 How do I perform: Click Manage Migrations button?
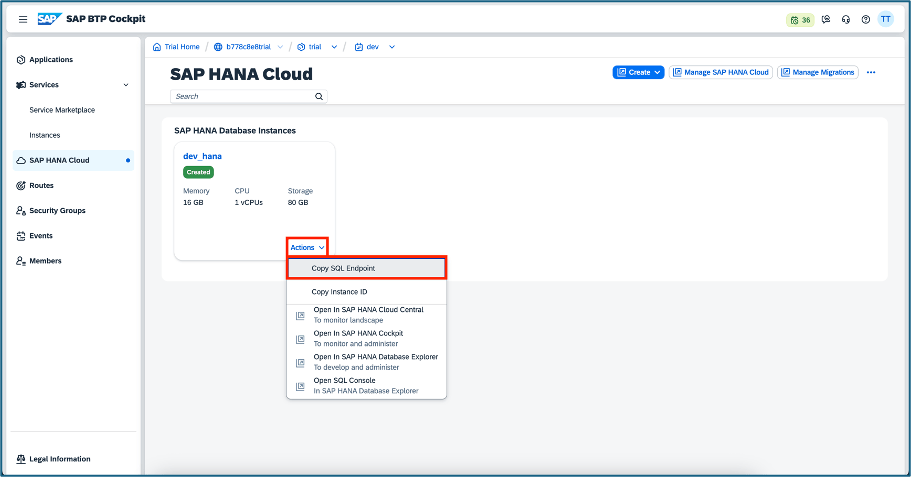(x=818, y=72)
